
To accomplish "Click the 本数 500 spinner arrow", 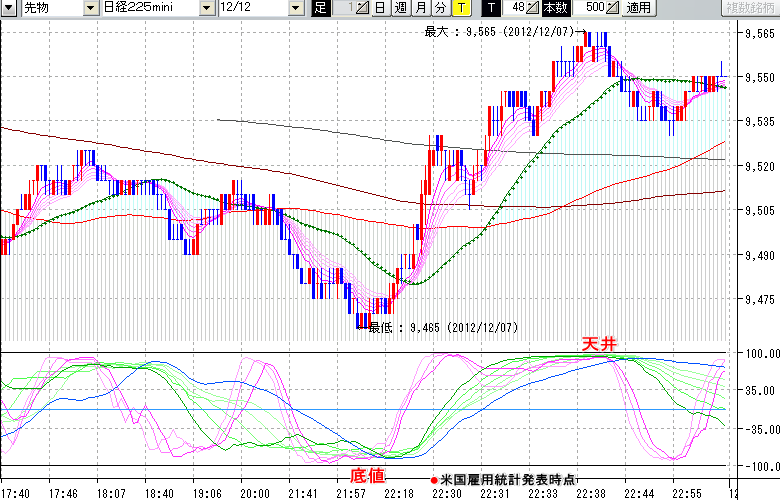I will (612, 8).
